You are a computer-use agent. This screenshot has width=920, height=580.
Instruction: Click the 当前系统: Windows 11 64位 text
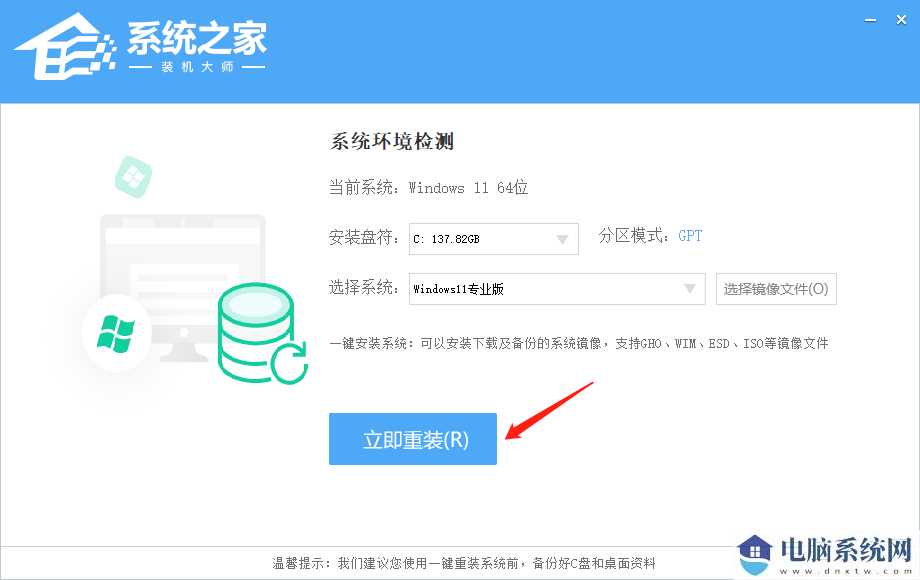click(428, 188)
